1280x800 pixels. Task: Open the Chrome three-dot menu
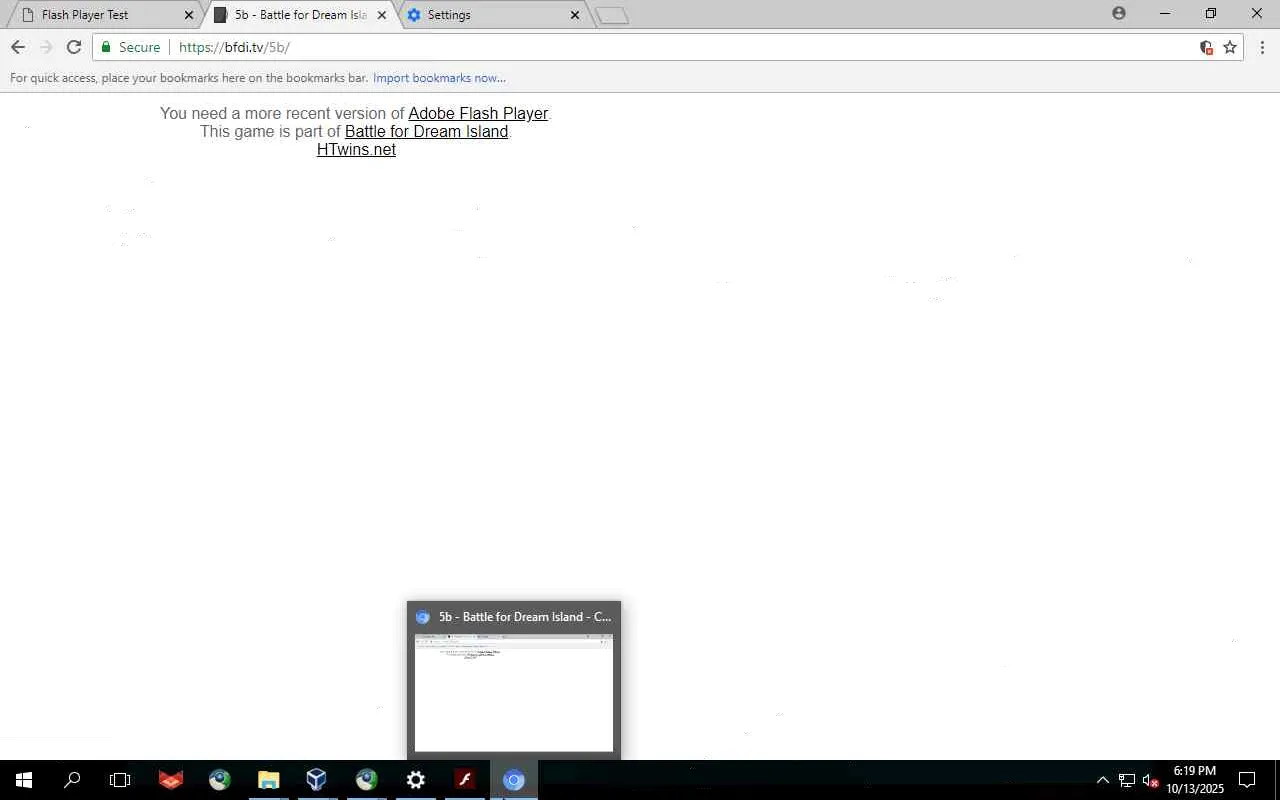pos(1262,47)
